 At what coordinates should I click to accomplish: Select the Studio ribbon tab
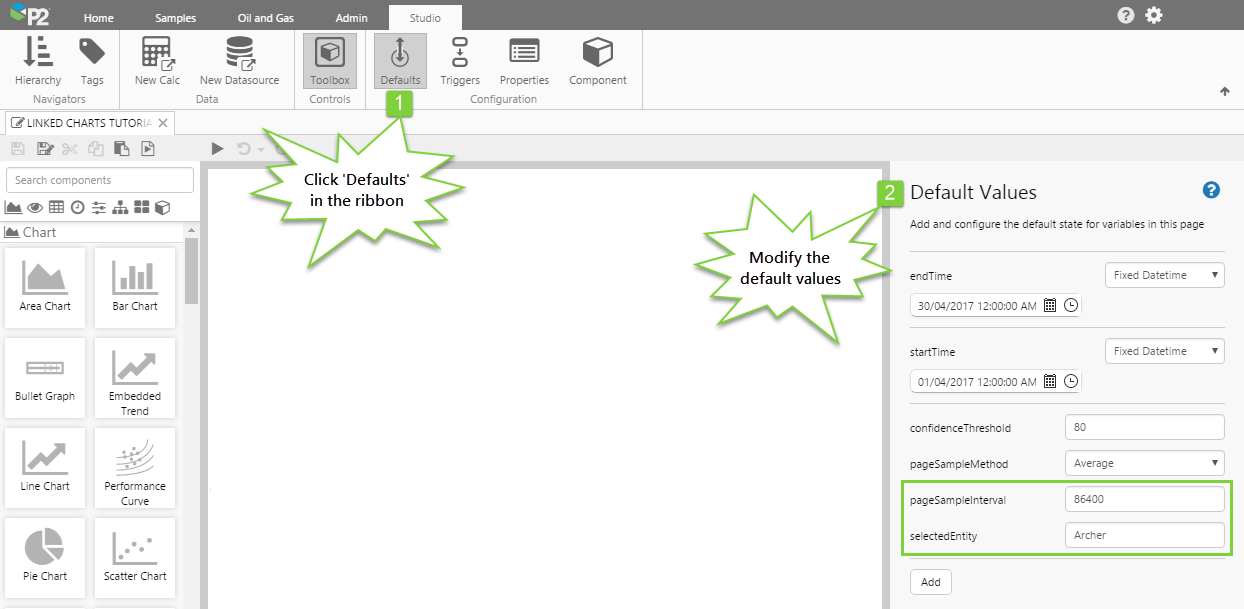coord(425,18)
